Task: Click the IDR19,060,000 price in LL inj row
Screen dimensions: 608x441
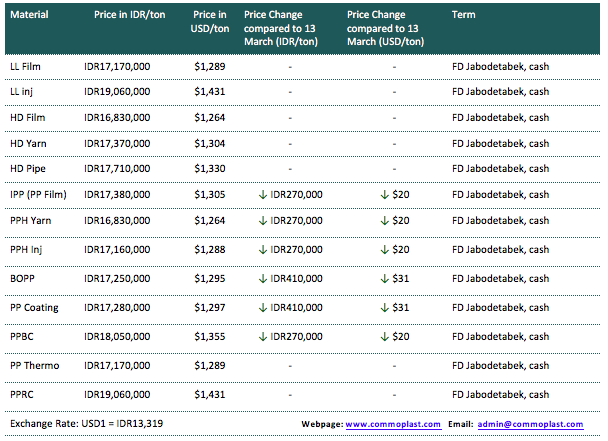Action: click(x=118, y=92)
